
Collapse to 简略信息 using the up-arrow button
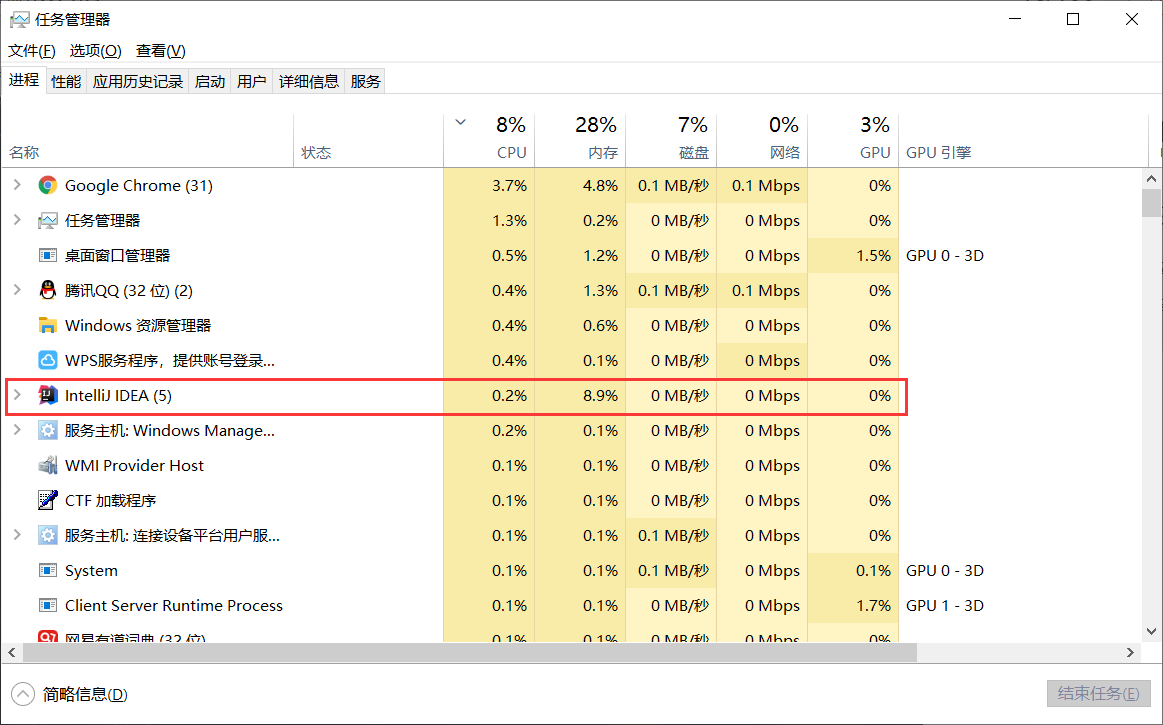(23, 694)
